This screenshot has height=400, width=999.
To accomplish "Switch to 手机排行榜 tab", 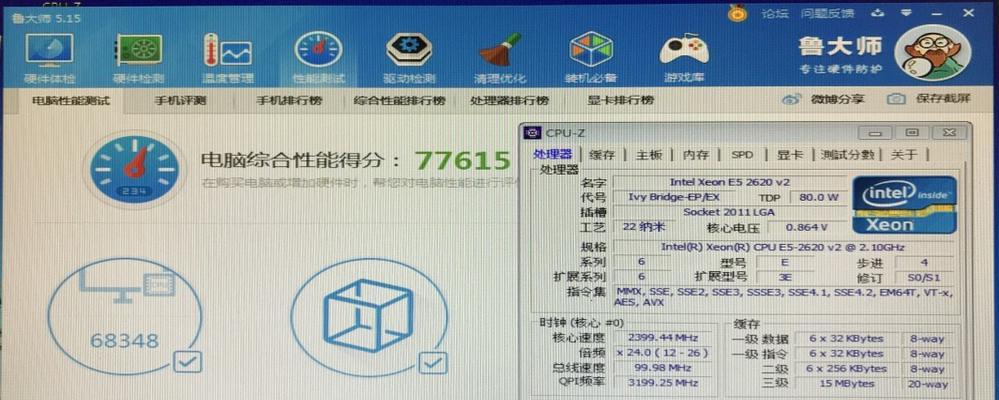I will (x=289, y=101).
